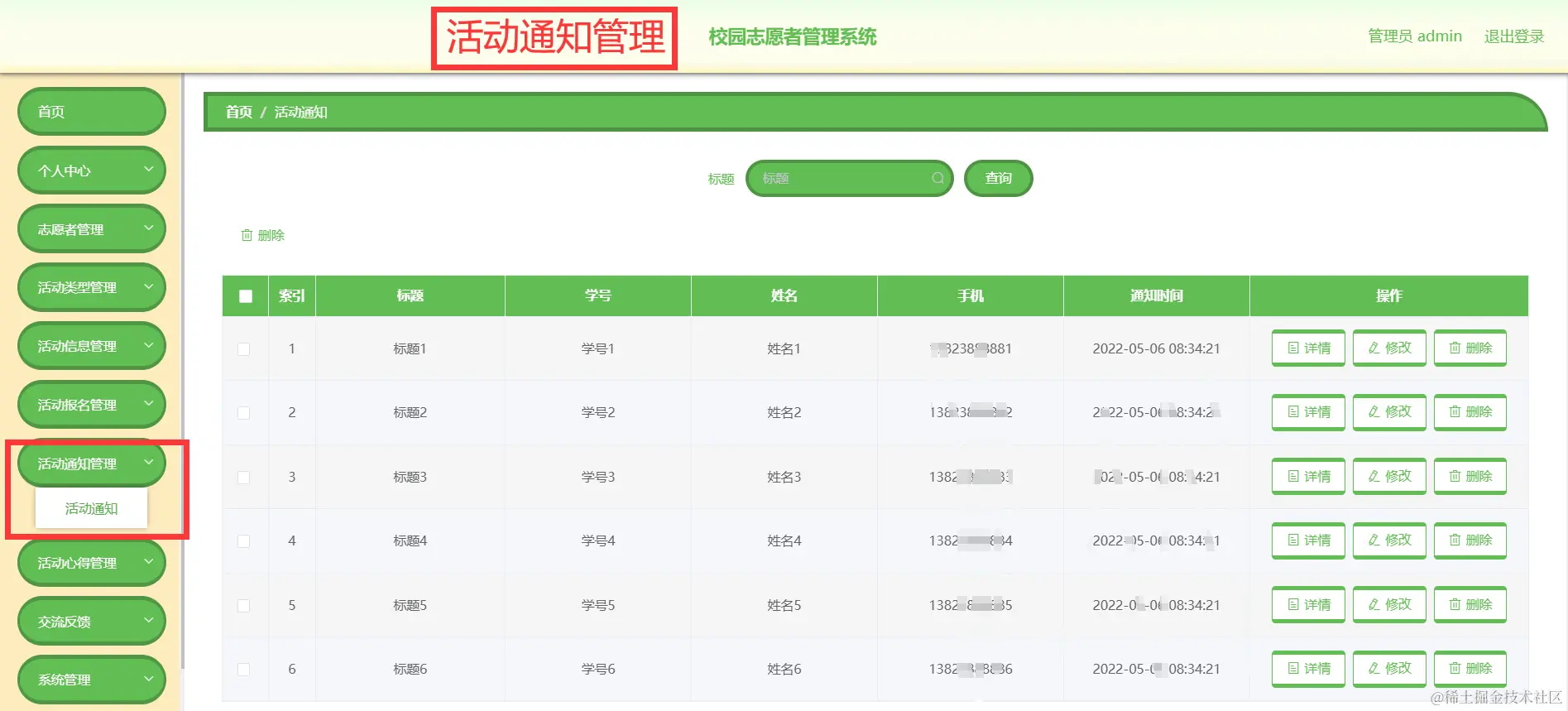
Task: Click the detail icon in row 标题1
Action: tap(1293, 348)
